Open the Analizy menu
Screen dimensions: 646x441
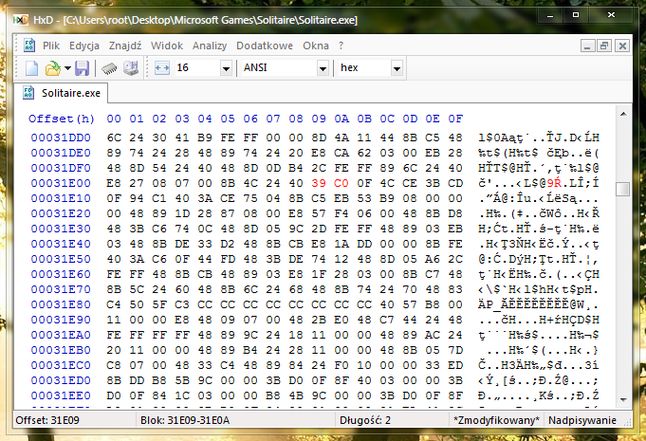[x=210, y=46]
